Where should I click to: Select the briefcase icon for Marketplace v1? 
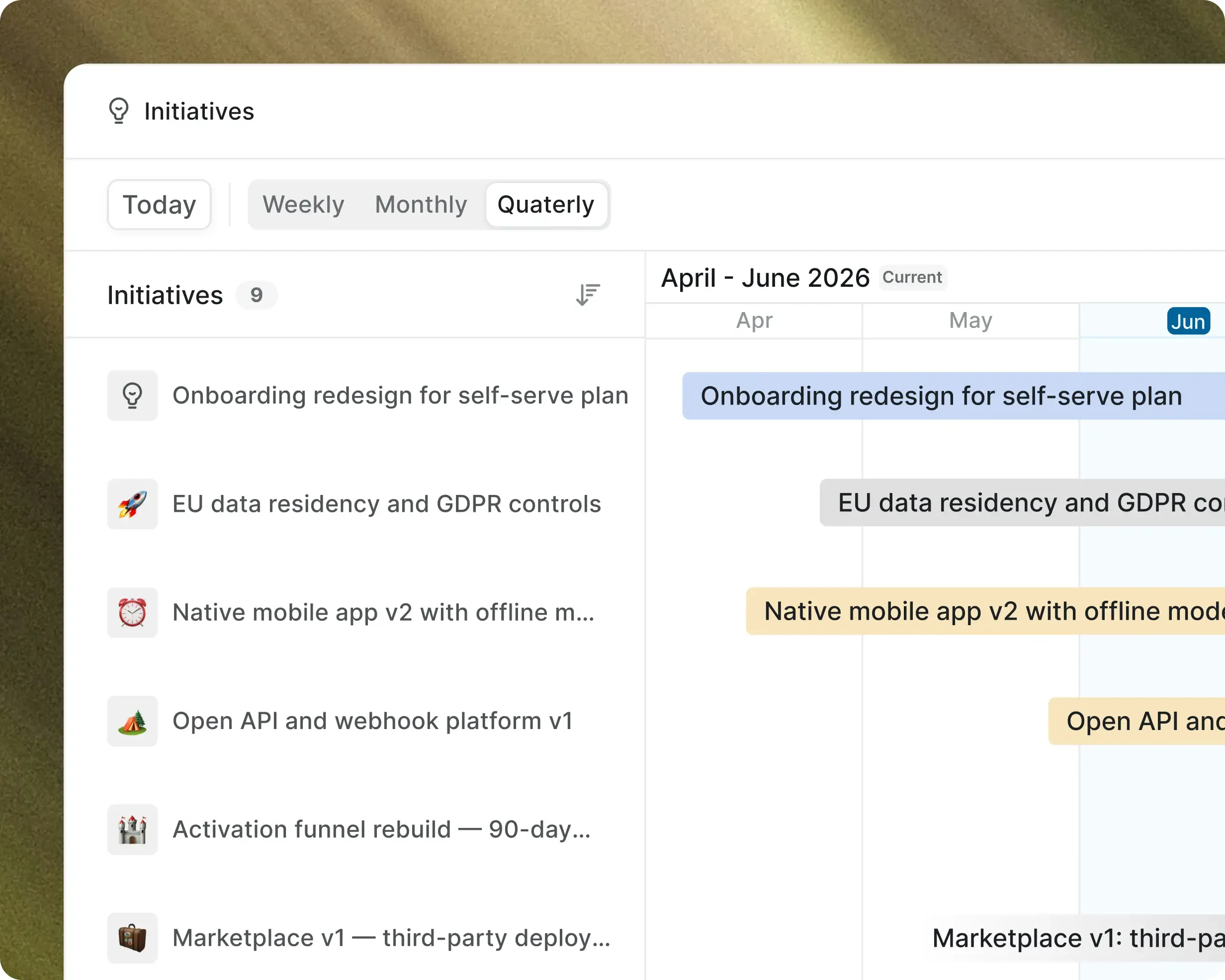coord(132,938)
